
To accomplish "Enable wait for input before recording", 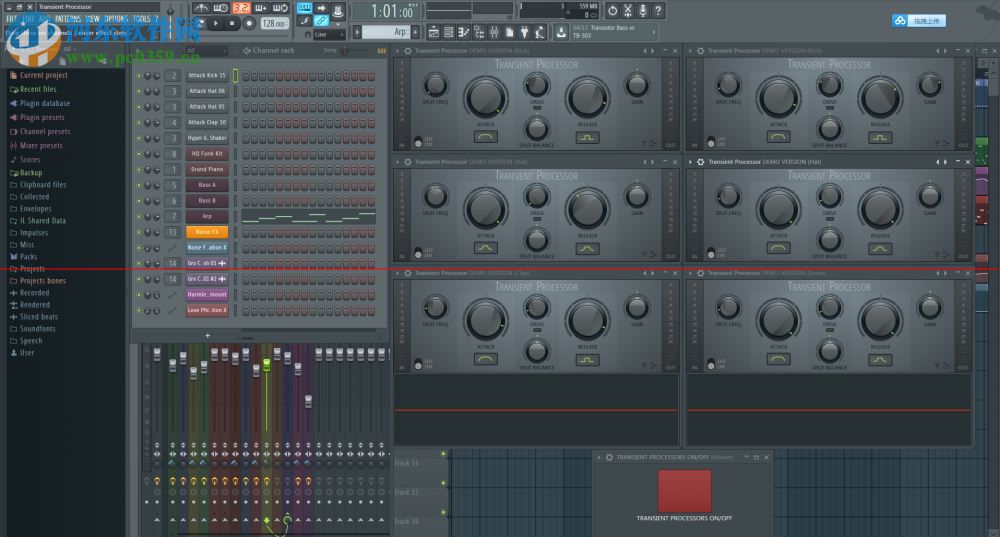I will (x=221, y=8).
